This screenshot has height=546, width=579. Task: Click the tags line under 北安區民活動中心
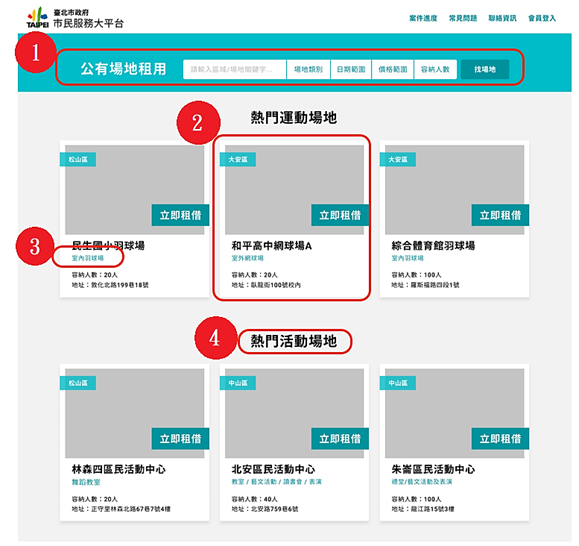[276, 482]
